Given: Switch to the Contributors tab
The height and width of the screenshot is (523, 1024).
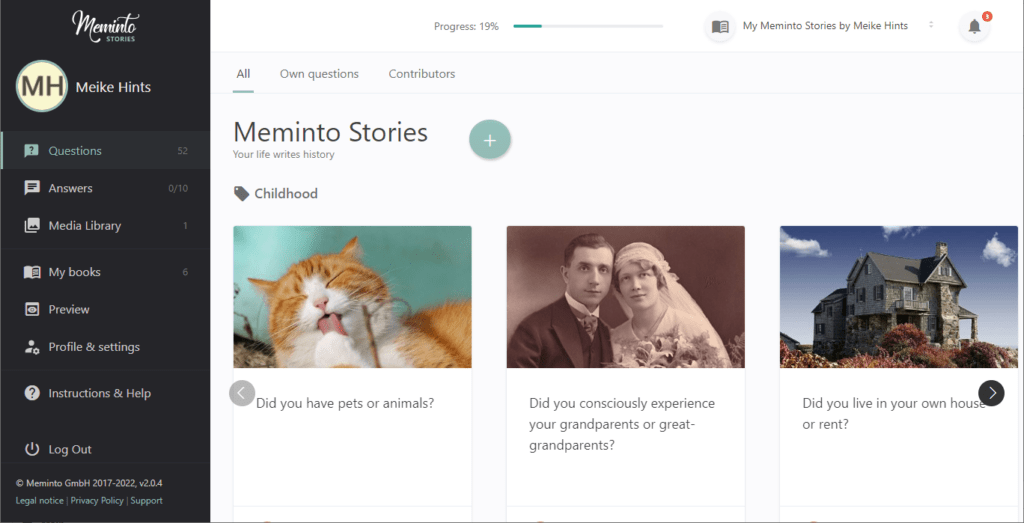Looking at the screenshot, I should point(422,74).
